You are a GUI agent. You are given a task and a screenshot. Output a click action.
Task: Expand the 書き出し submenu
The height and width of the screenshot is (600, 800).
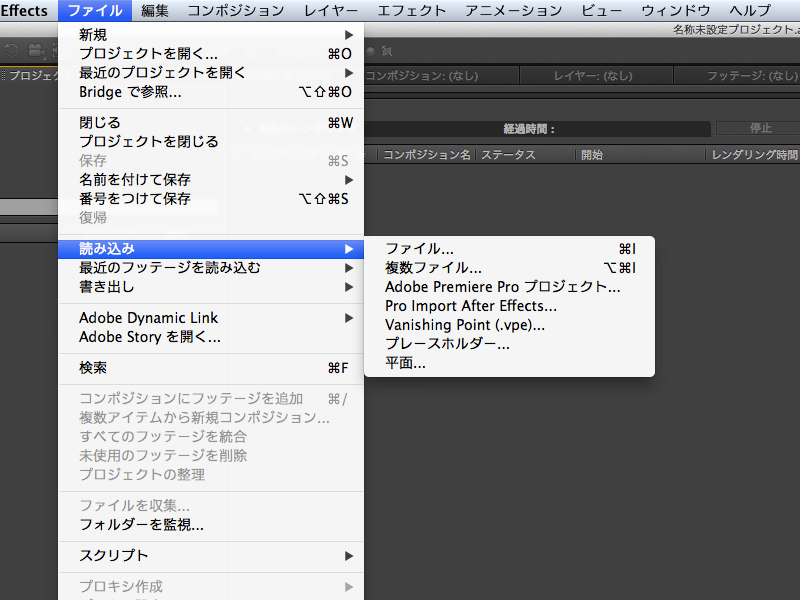pyautogui.click(x=211, y=287)
